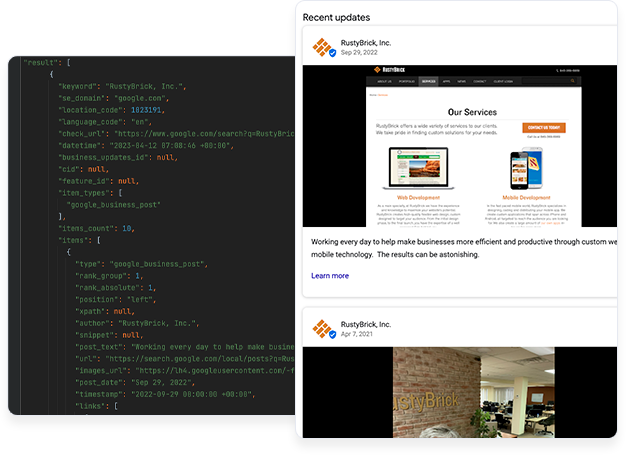Screen dimensions: 626x455
Task: Click the Sep 29, 2022 post date
Action: point(359,52)
